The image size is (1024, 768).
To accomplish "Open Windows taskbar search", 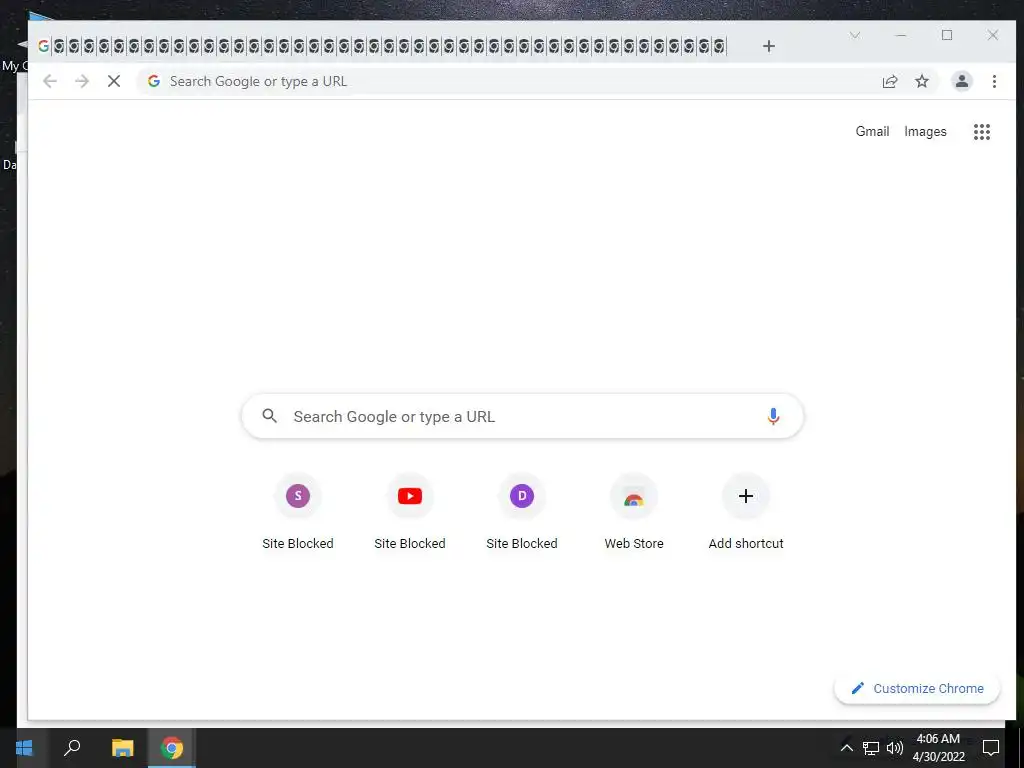I will pyautogui.click(x=72, y=748).
